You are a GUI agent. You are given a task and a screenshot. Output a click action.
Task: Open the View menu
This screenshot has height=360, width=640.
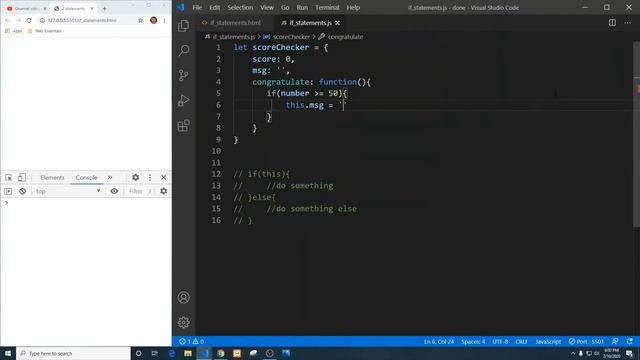pos(267,7)
